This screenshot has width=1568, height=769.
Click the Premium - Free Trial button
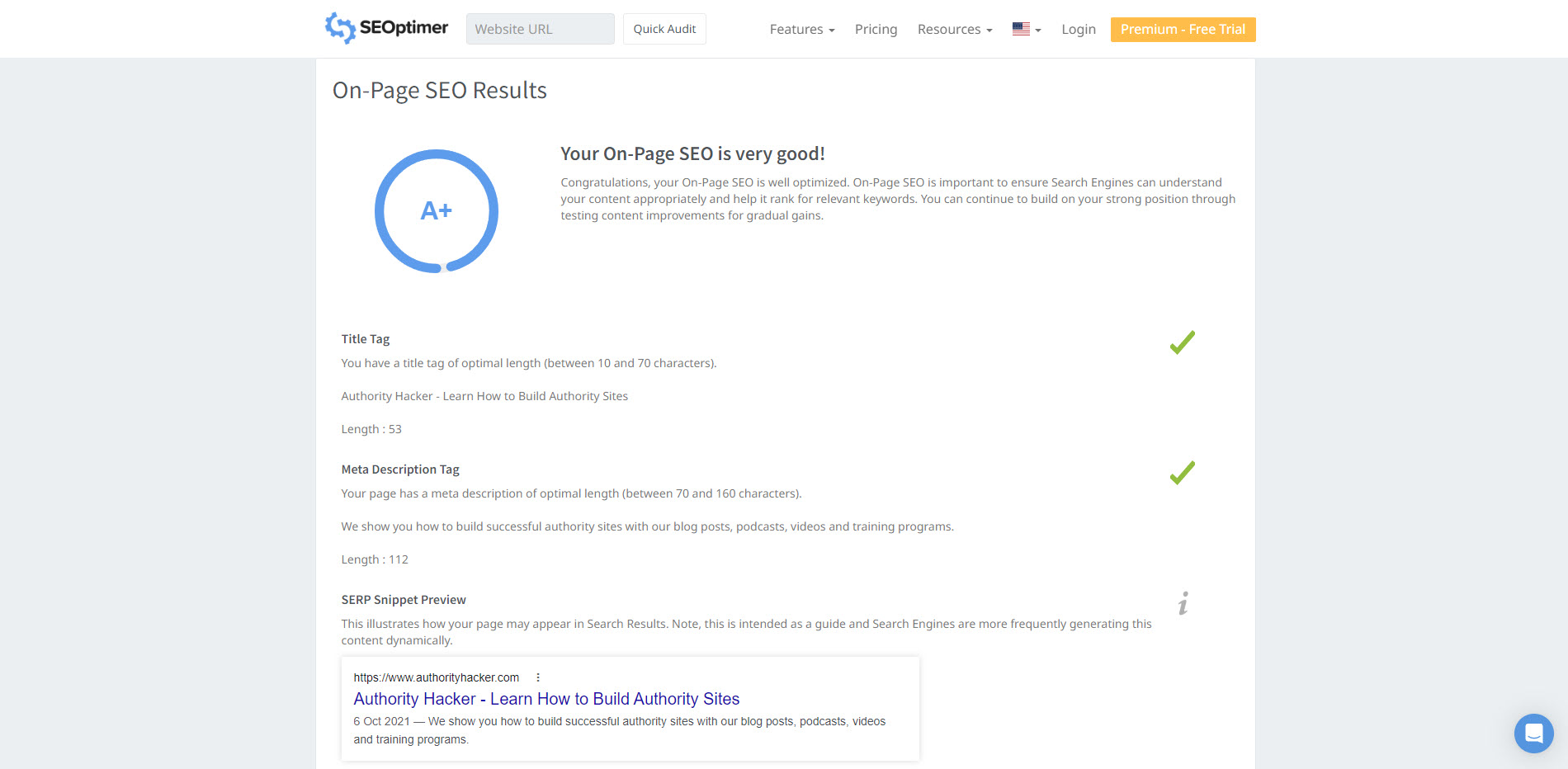coord(1183,29)
